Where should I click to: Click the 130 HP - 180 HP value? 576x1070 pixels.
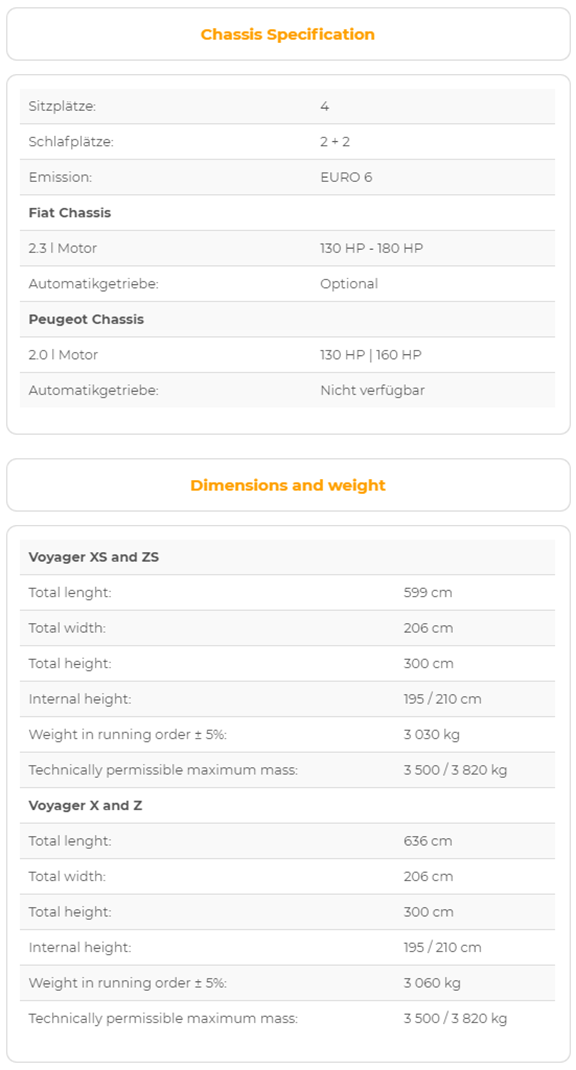point(371,248)
